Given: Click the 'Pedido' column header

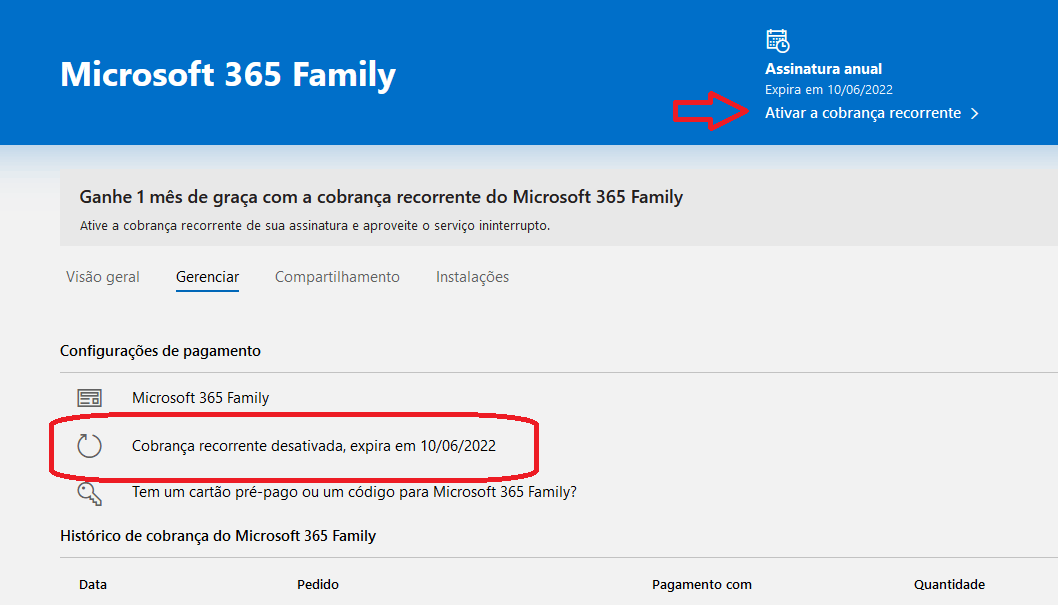Looking at the screenshot, I should pos(318,585).
